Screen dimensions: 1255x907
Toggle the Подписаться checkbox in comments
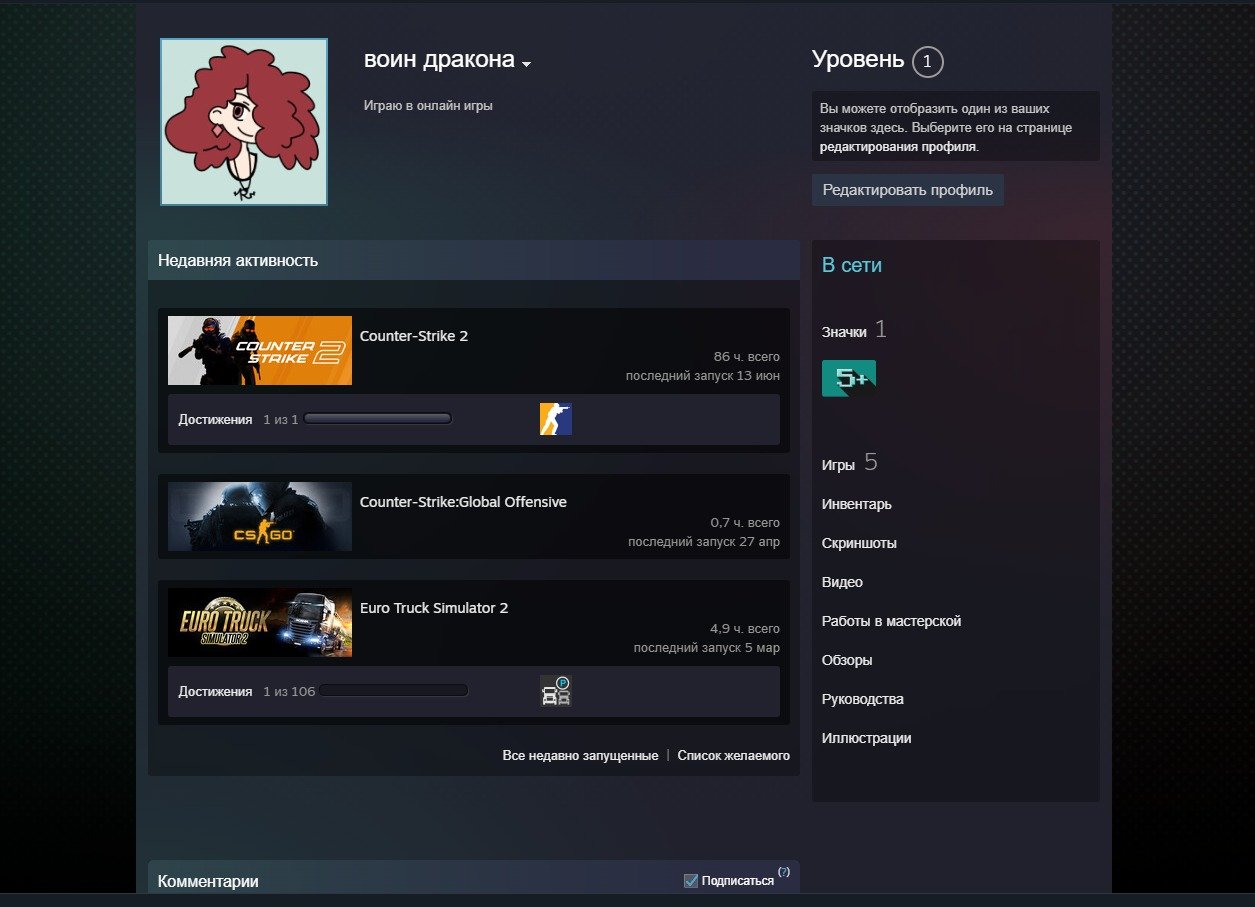(691, 880)
